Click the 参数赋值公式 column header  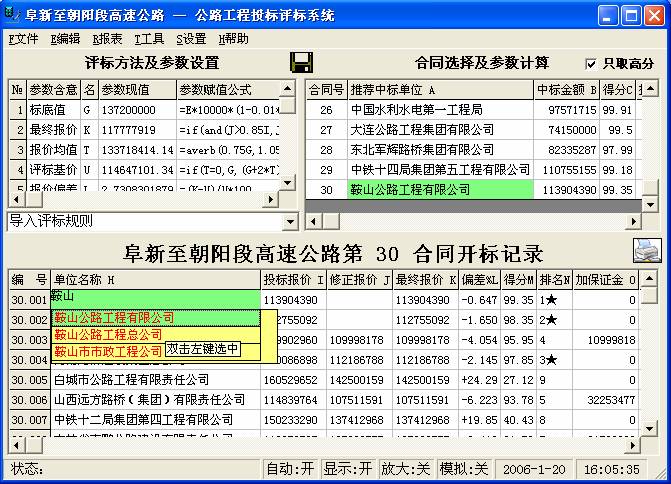click(x=228, y=90)
